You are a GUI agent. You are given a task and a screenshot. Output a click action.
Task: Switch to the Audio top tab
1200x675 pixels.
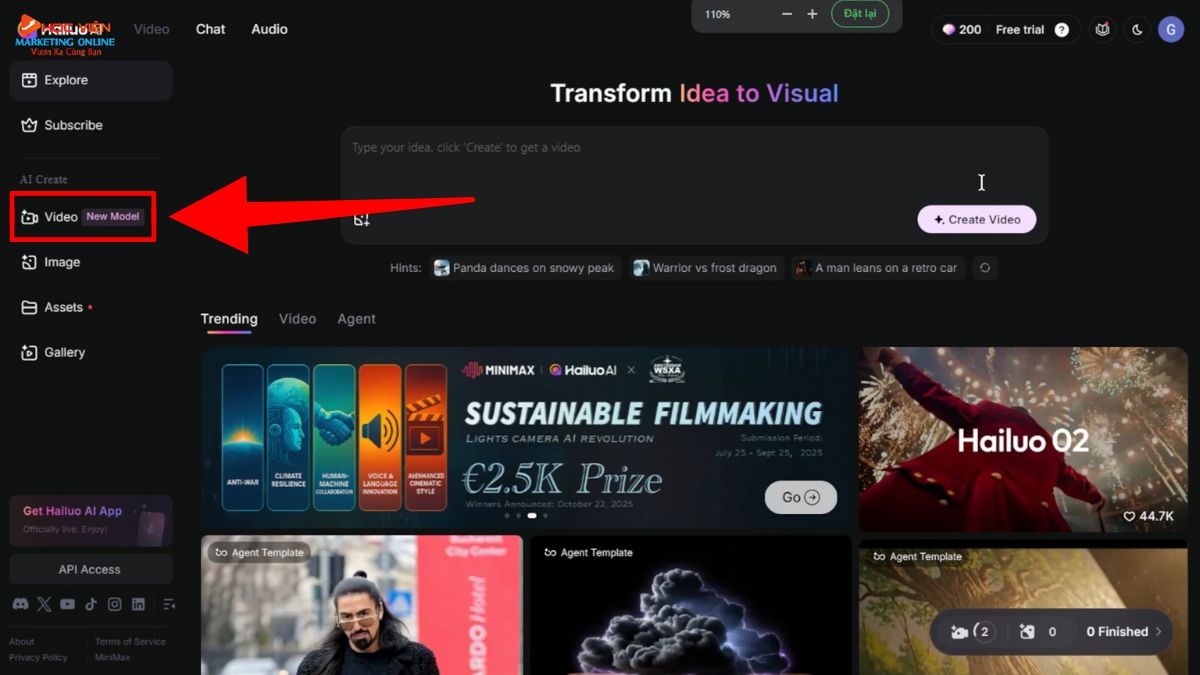point(269,29)
